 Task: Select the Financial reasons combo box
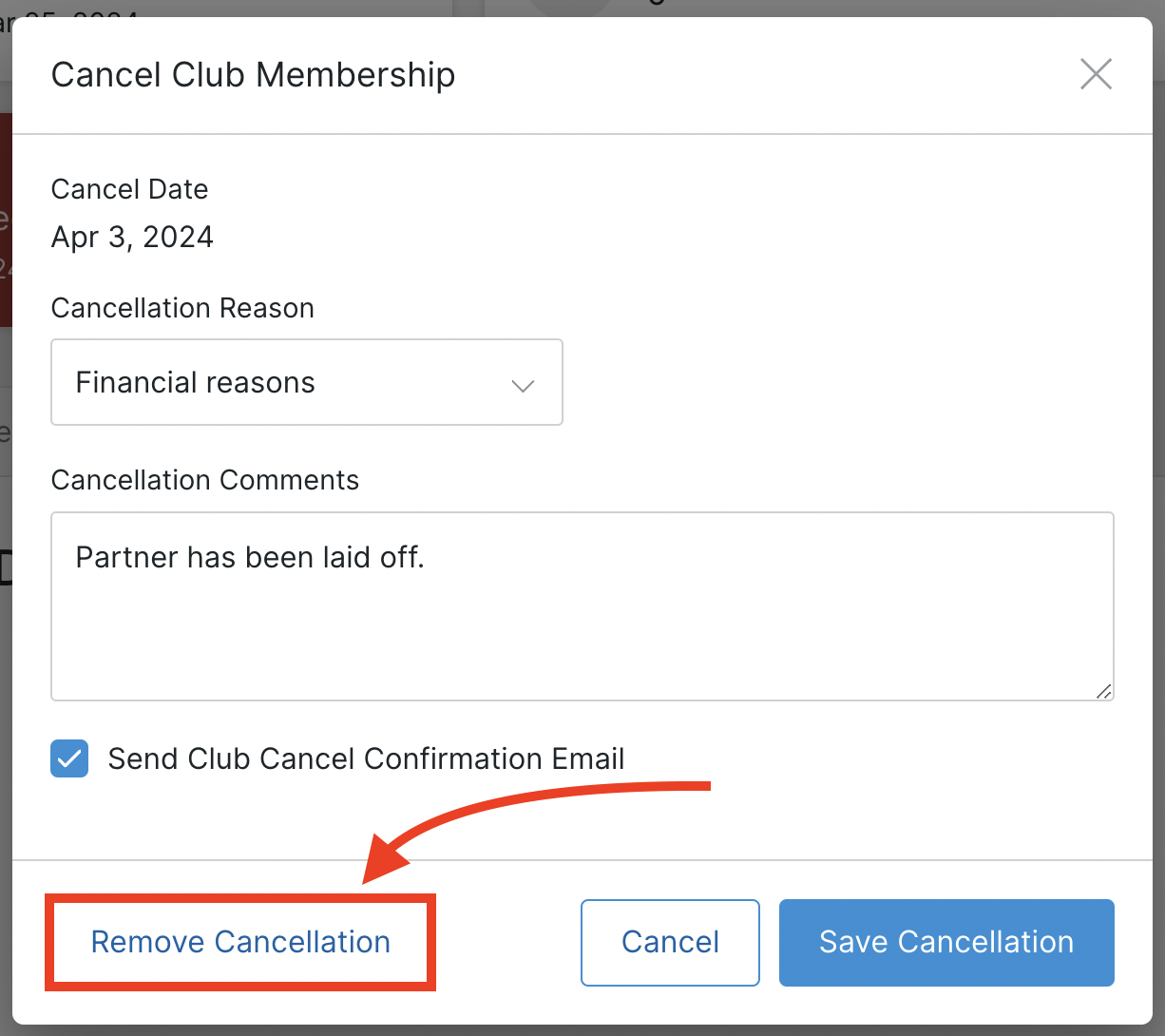click(306, 382)
